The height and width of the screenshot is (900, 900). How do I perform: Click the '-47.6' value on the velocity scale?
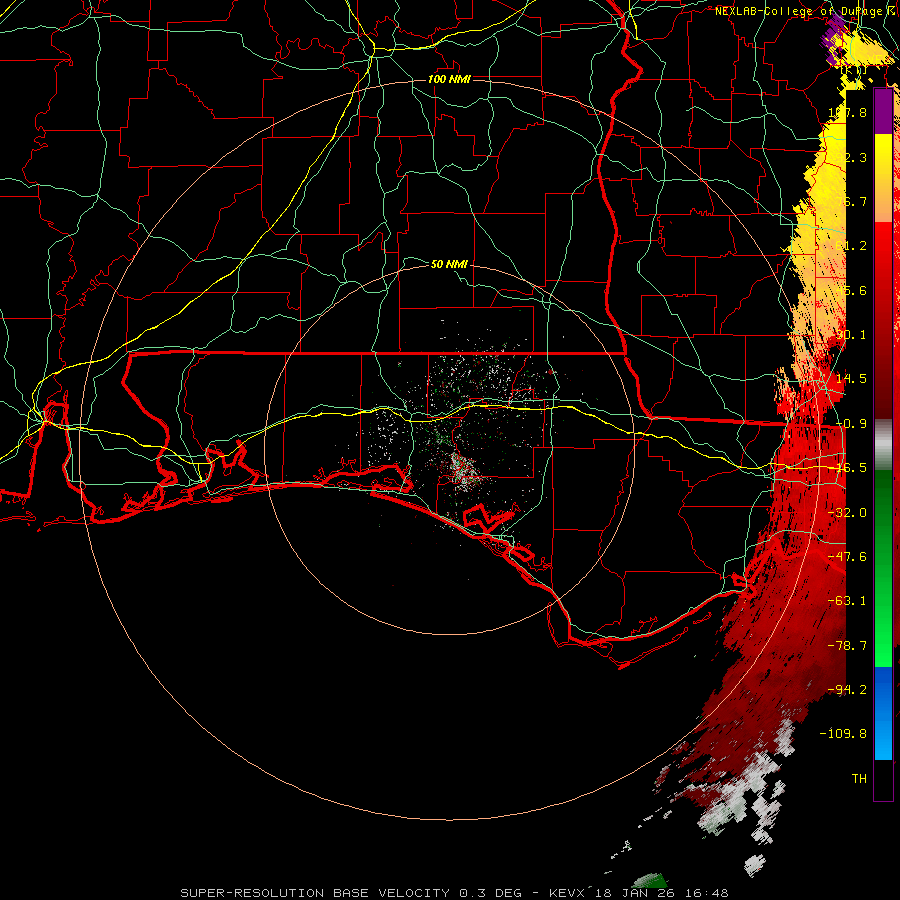point(848,557)
